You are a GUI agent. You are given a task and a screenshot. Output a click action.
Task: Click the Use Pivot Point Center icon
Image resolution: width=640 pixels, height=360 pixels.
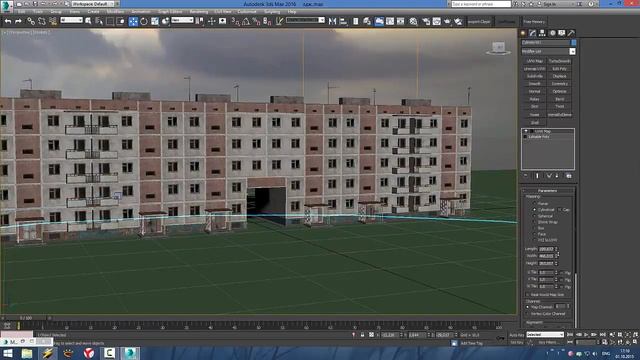point(199,21)
